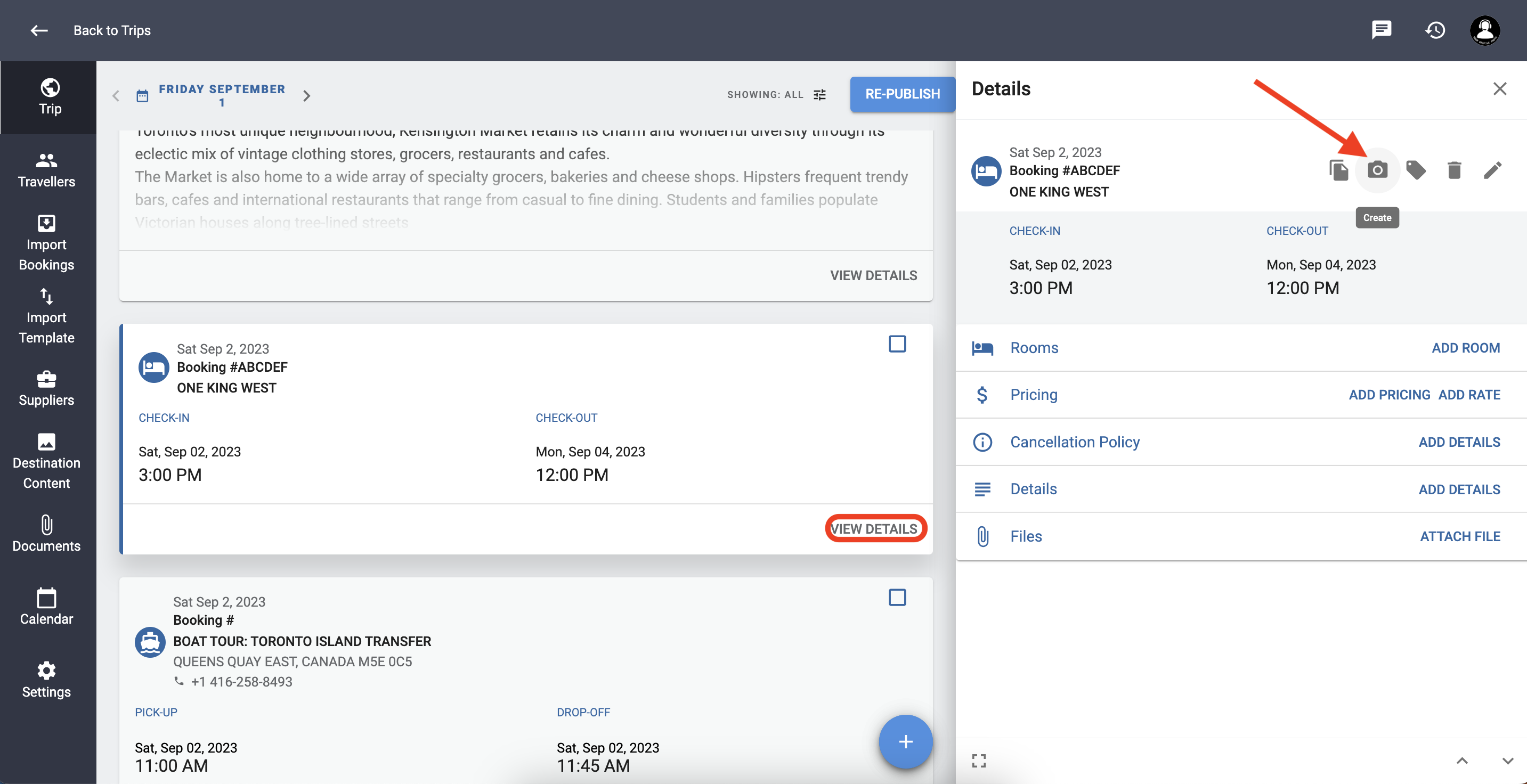View details of ONE KING WEST booking

point(874,528)
